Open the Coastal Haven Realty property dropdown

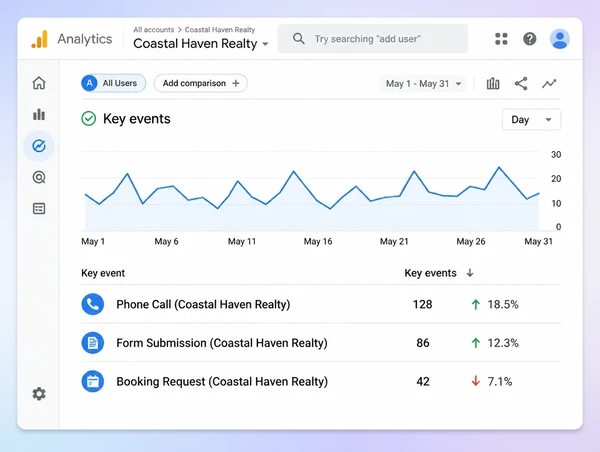coord(201,44)
